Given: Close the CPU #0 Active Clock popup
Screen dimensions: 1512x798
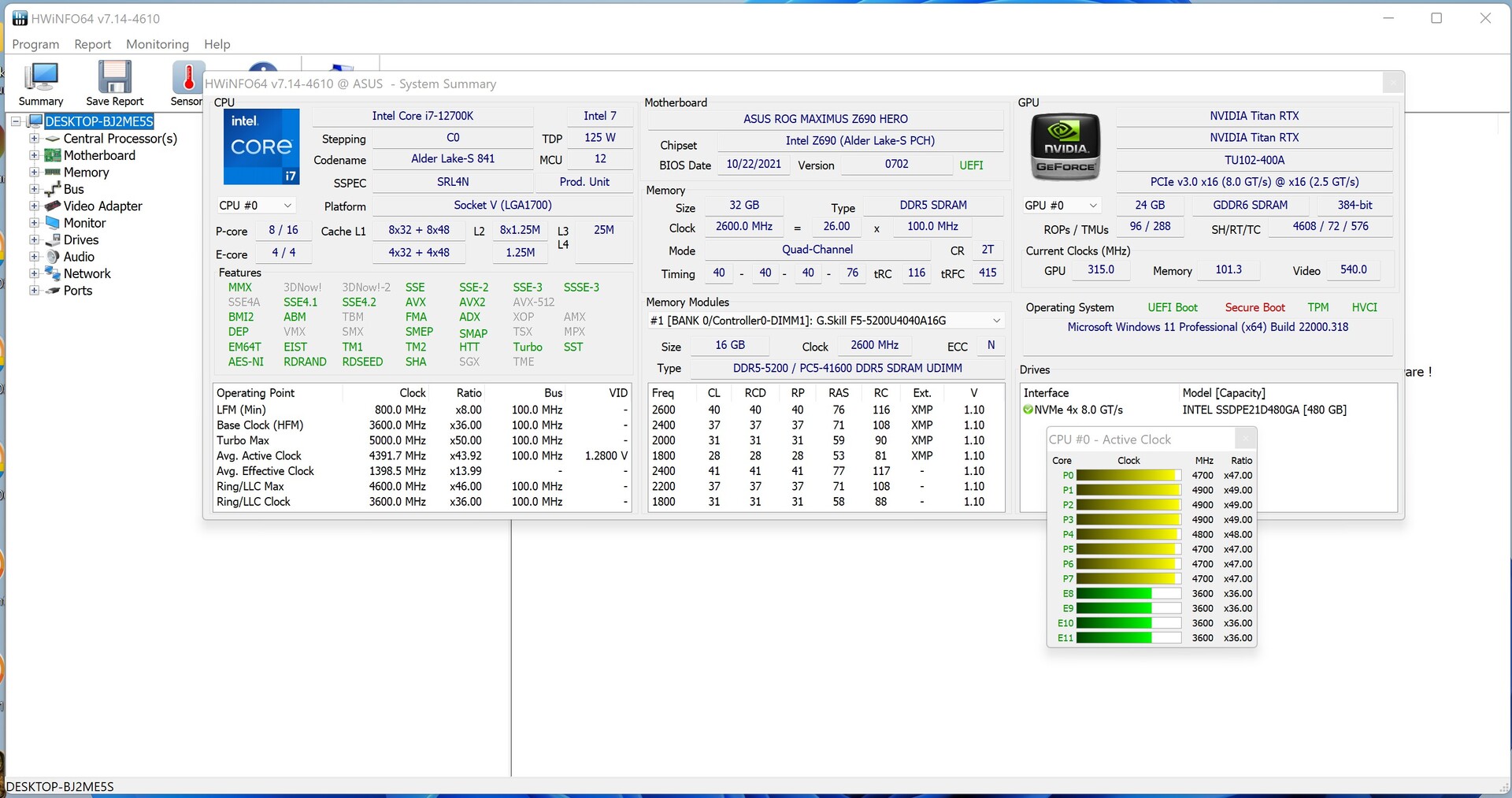Looking at the screenshot, I should point(1245,438).
